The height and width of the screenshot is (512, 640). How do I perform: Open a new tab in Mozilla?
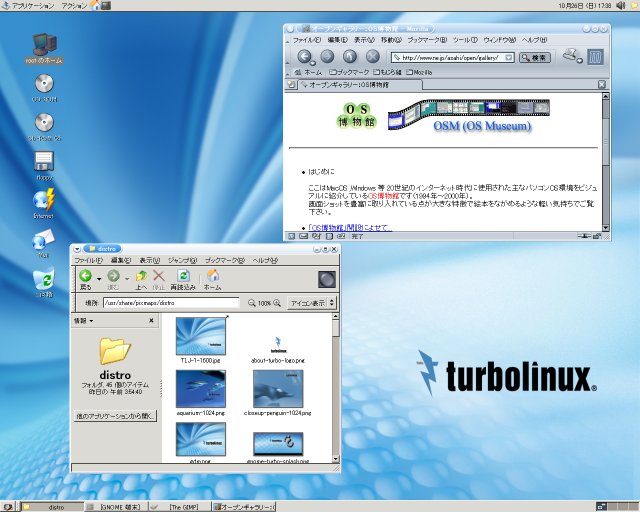pyautogui.click(x=291, y=85)
